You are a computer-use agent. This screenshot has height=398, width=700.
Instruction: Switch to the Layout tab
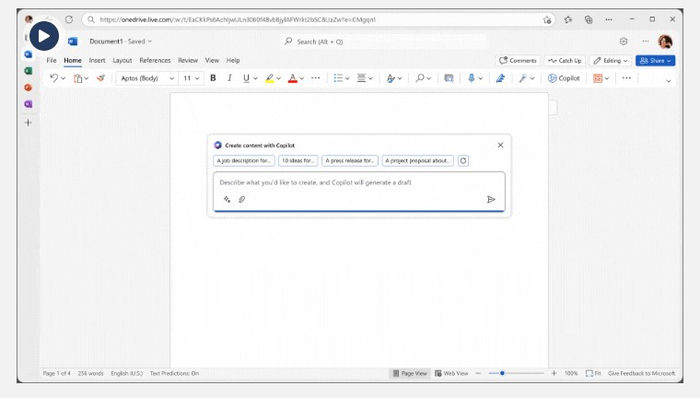pyautogui.click(x=122, y=60)
